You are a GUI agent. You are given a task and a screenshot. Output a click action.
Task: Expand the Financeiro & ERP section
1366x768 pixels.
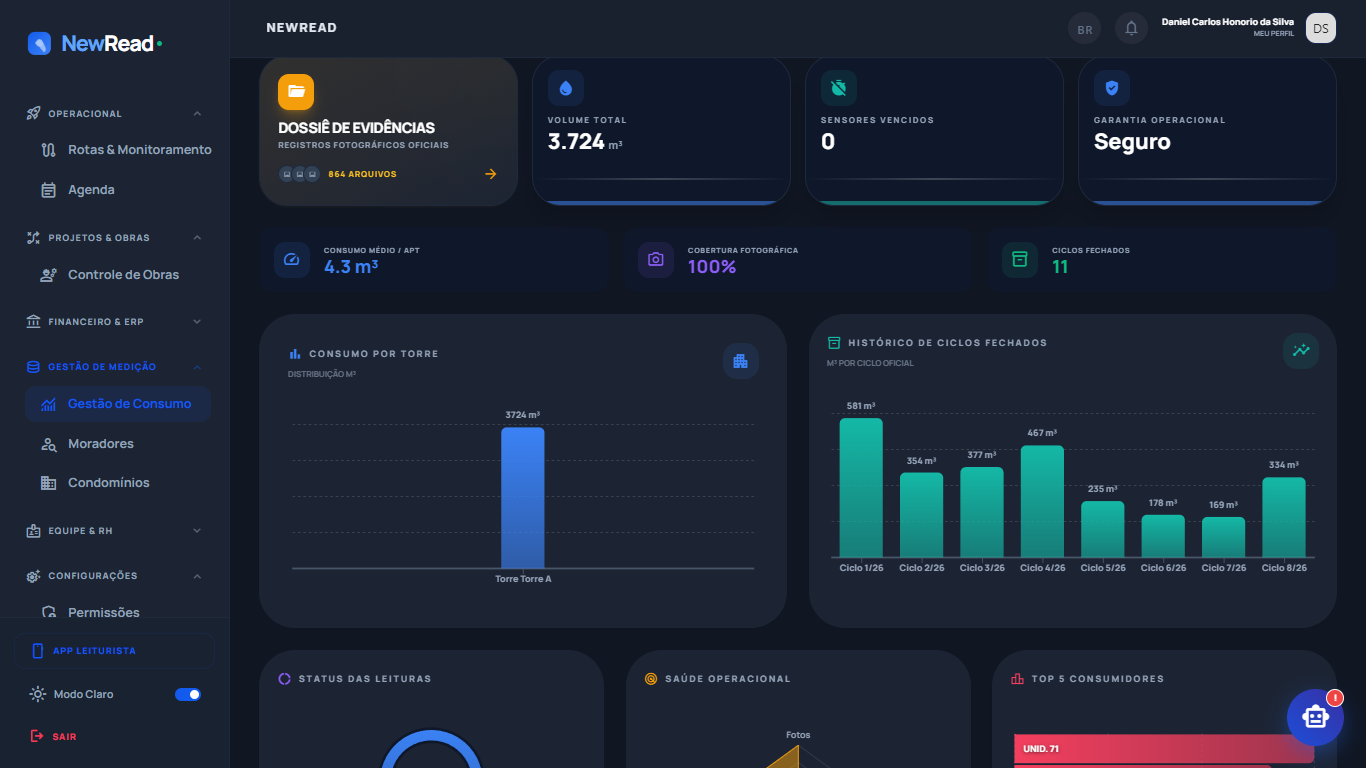click(197, 322)
